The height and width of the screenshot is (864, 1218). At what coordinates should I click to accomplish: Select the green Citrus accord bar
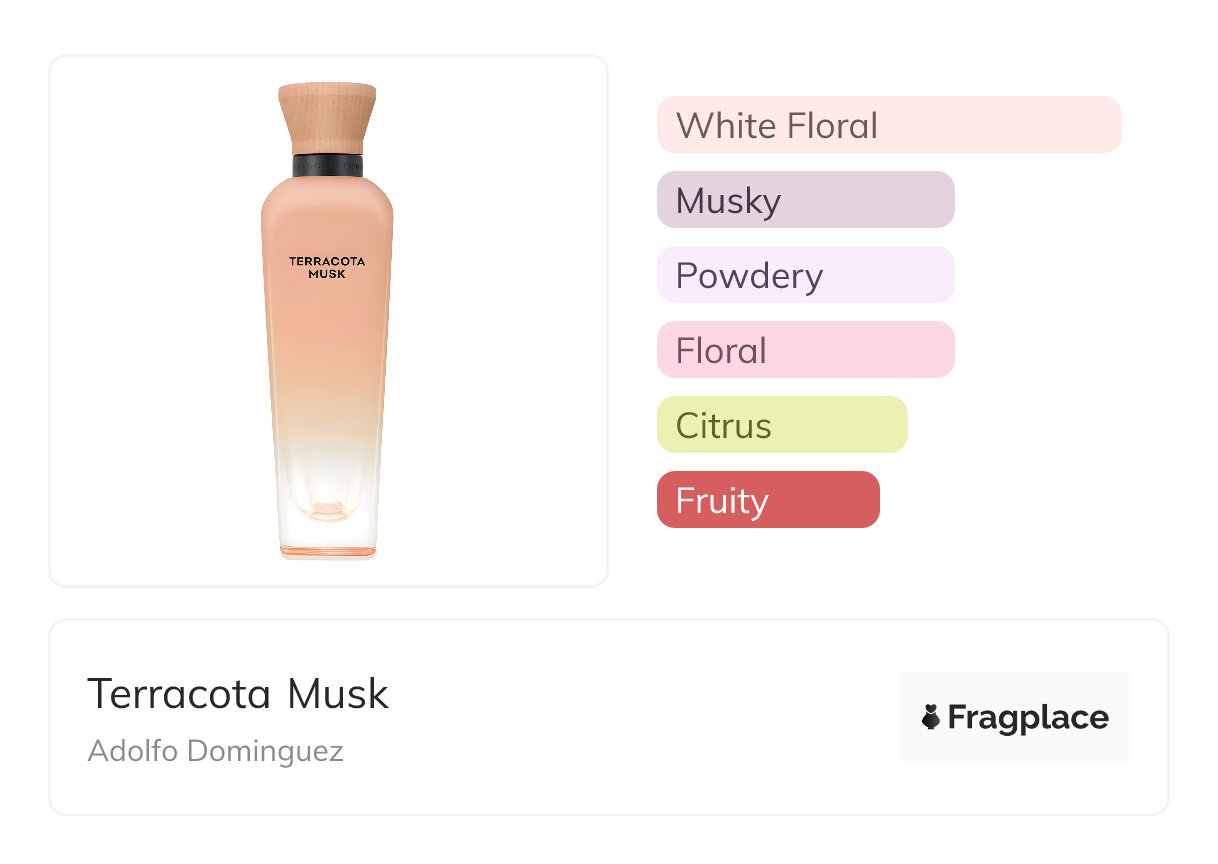pyautogui.click(x=781, y=425)
